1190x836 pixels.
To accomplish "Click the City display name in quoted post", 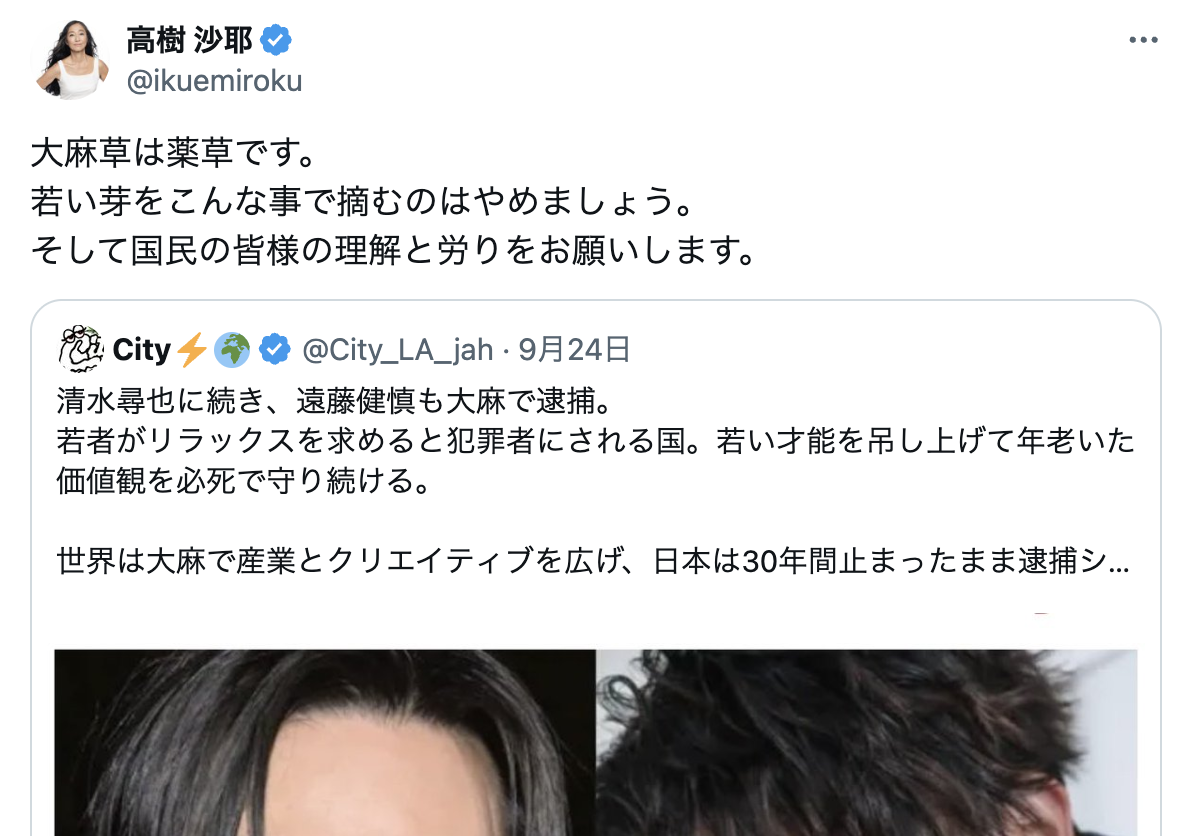I will 142,350.
